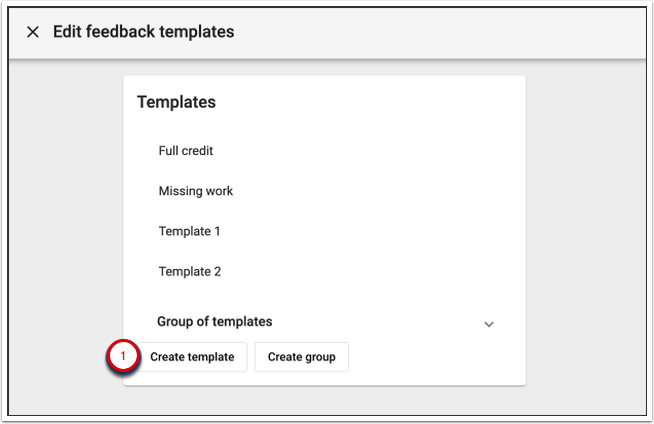Click the Group of templates label

point(215,322)
